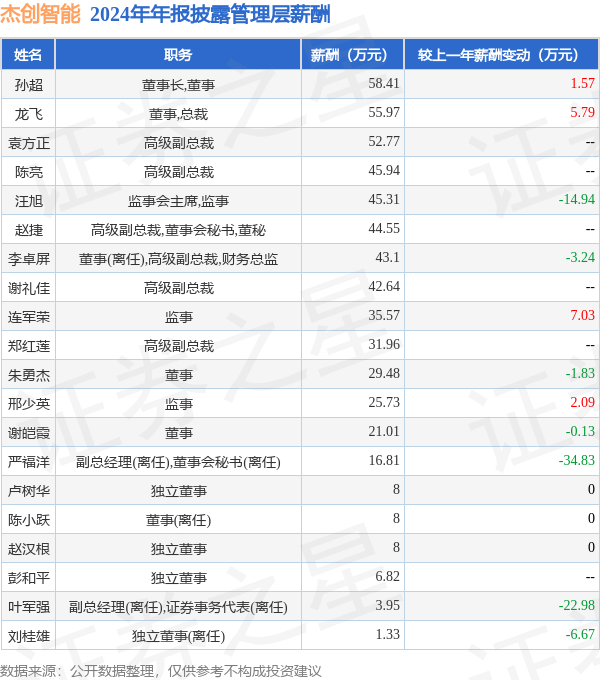This screenshot has width=600, height=680.
Task: Click the green change value -22.98
Action: coord(577,606)
